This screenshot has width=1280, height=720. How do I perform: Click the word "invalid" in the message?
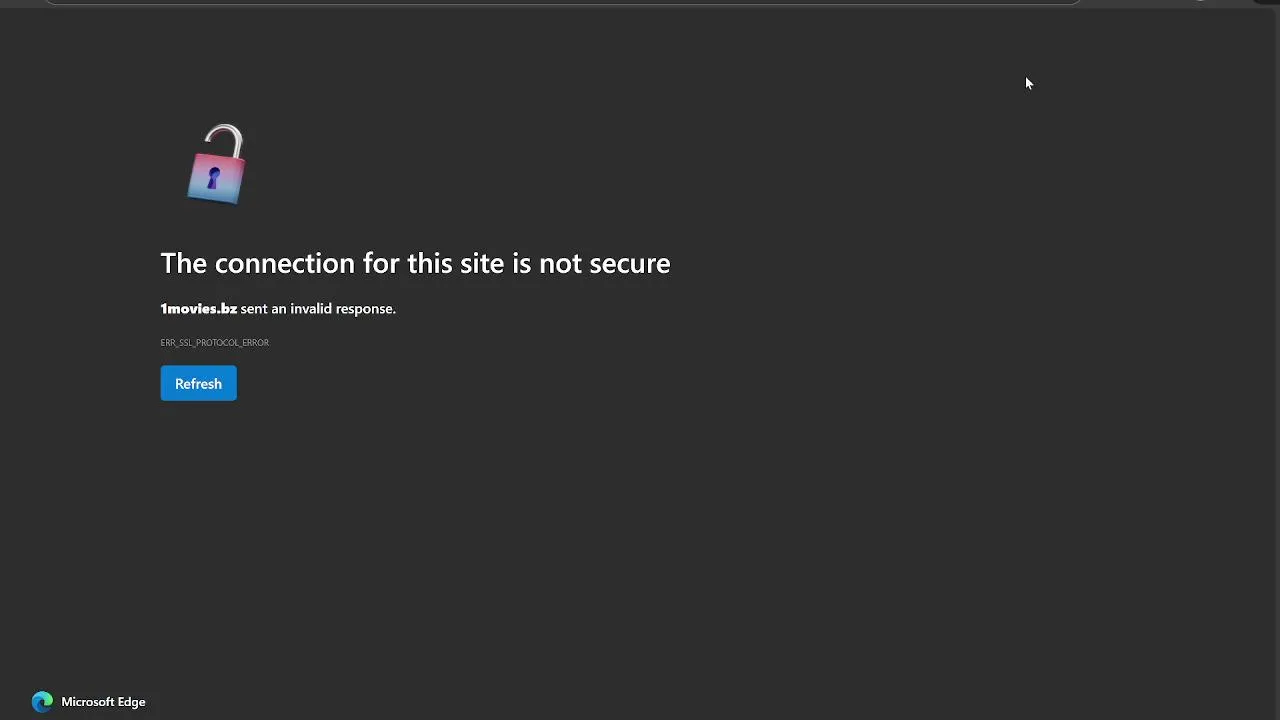click(x=310, y=309)
